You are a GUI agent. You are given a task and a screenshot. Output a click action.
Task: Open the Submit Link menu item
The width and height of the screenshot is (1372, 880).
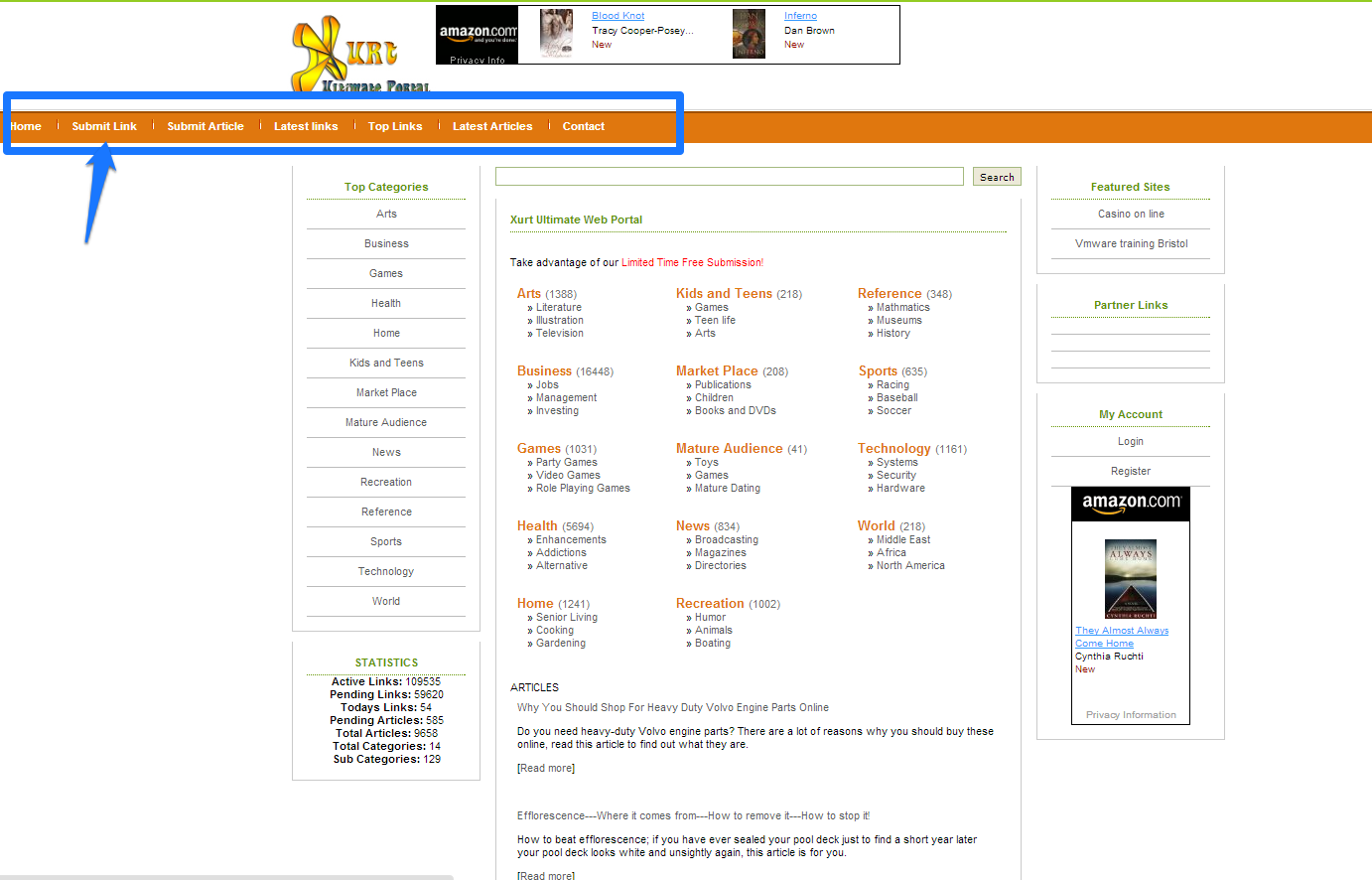click(x=104, y=126)
